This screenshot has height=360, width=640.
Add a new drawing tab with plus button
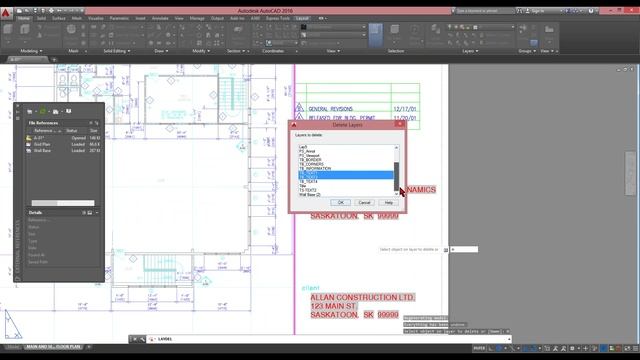(54, 60)
